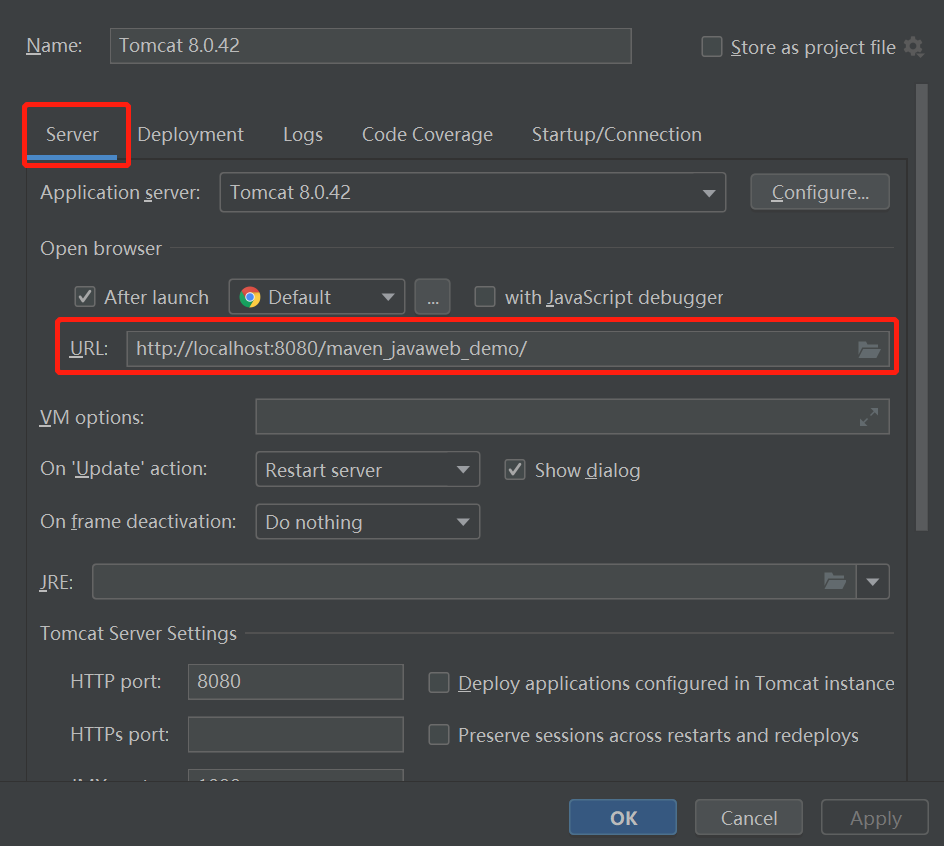Switch to the Deployment tab
This screenshot has width=944, height=846.
click(190, 134)
